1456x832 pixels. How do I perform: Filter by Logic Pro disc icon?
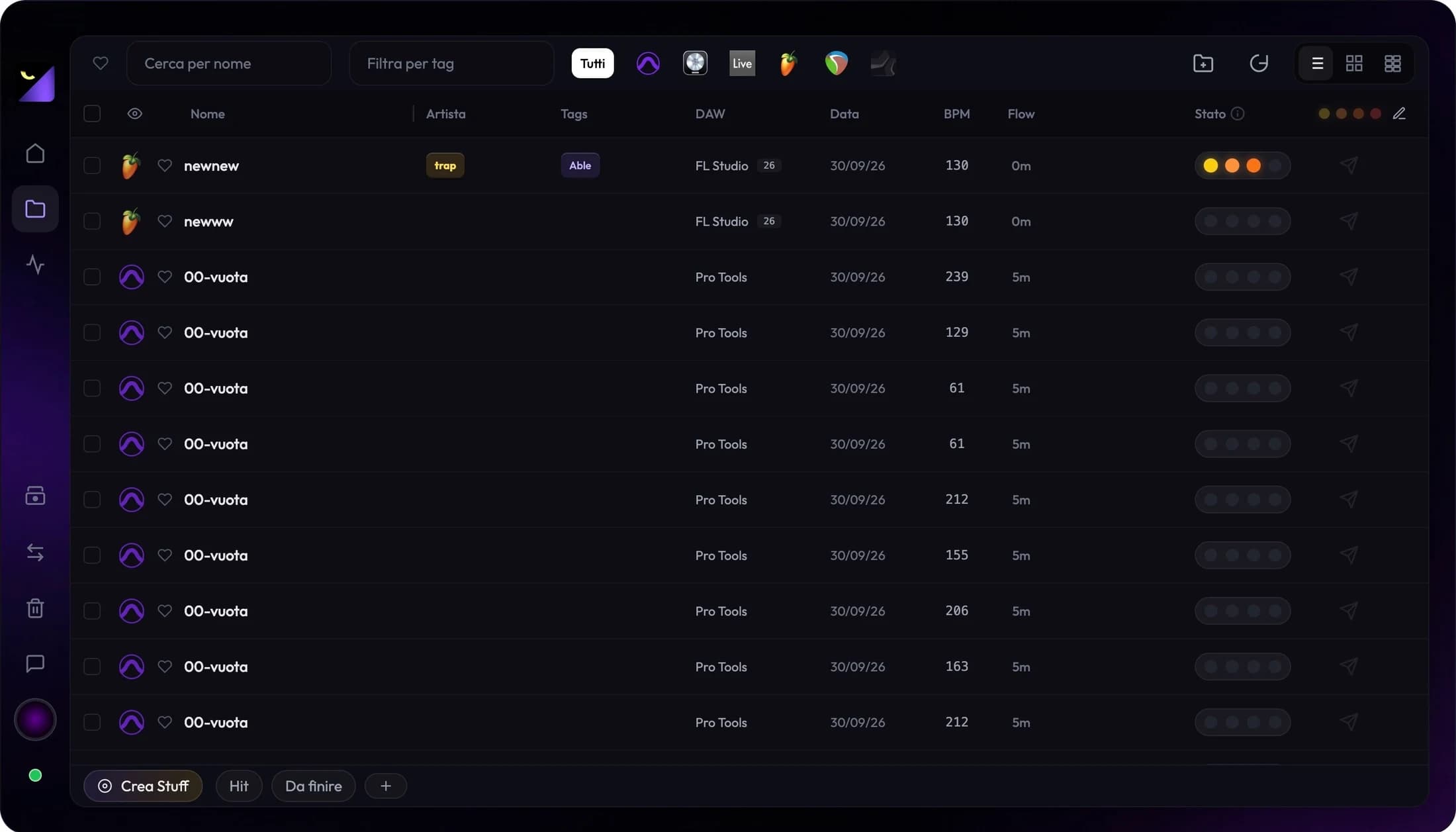[695, 64]
